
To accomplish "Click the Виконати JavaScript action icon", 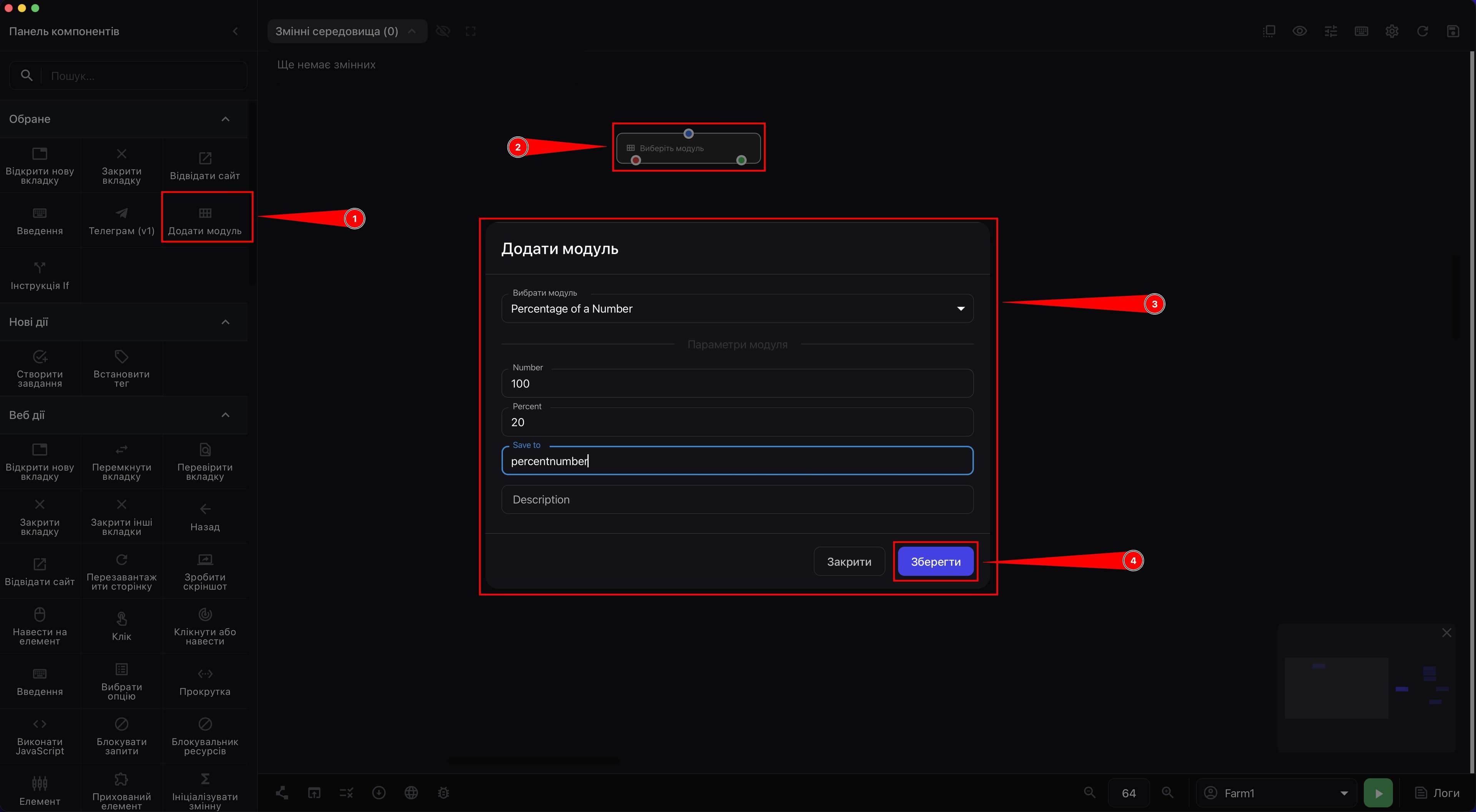I will [40, 724].
